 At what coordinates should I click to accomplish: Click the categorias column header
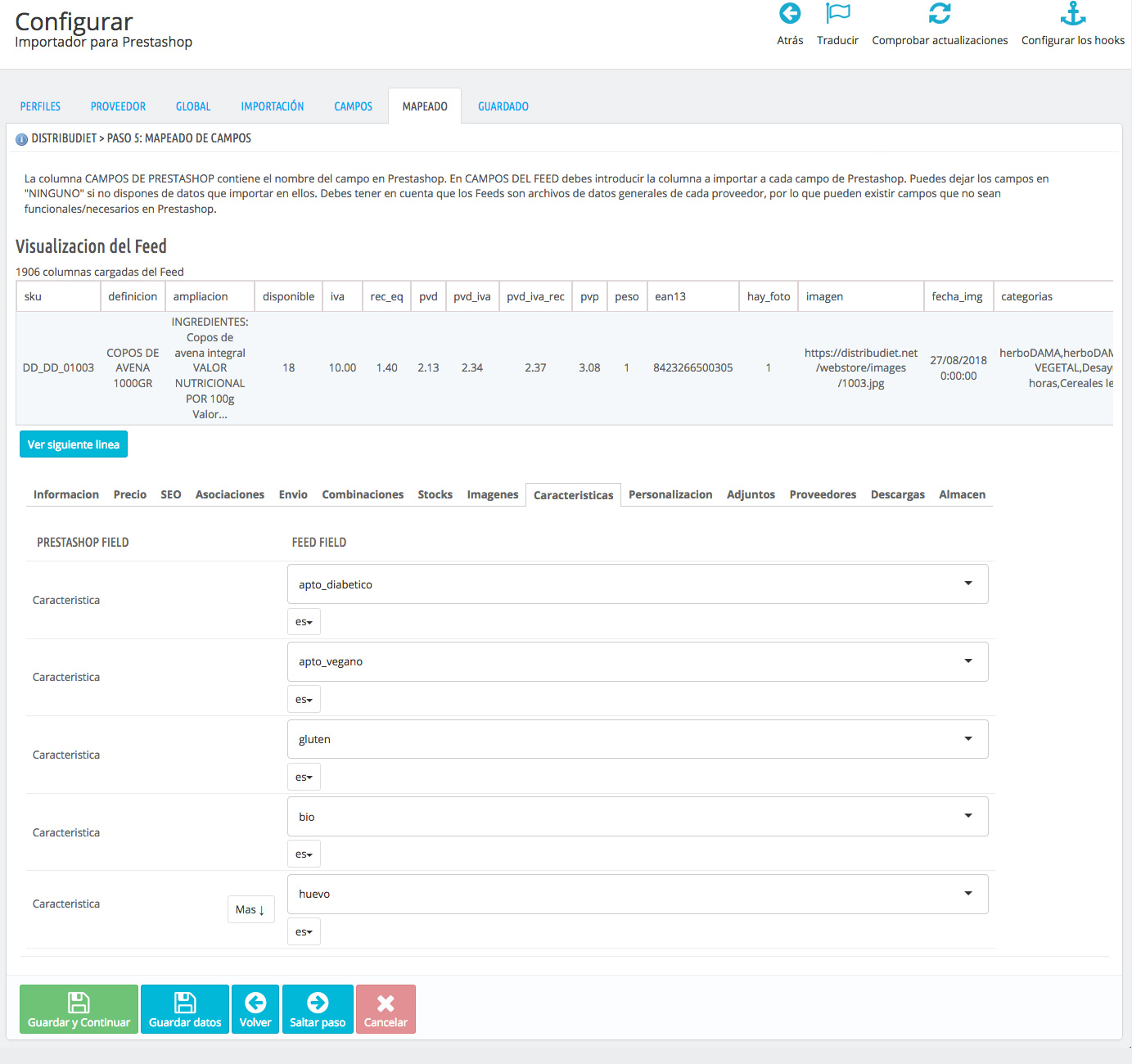tap(1053, 296)
